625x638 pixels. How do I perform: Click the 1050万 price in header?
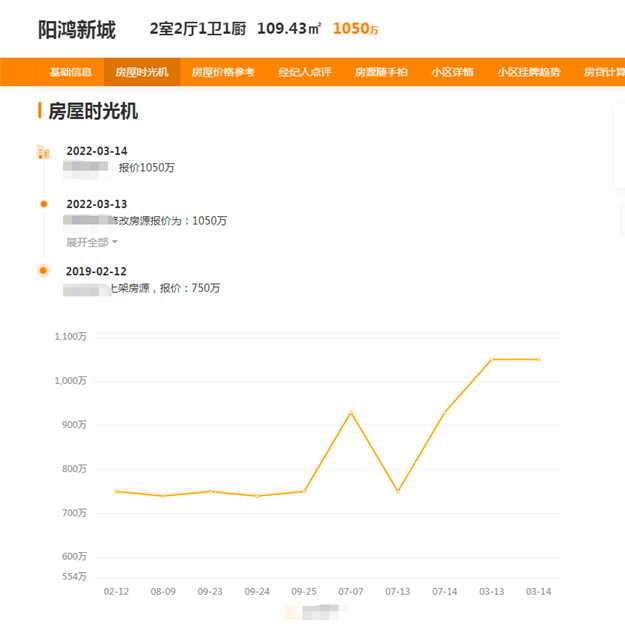tap(356, 29)
